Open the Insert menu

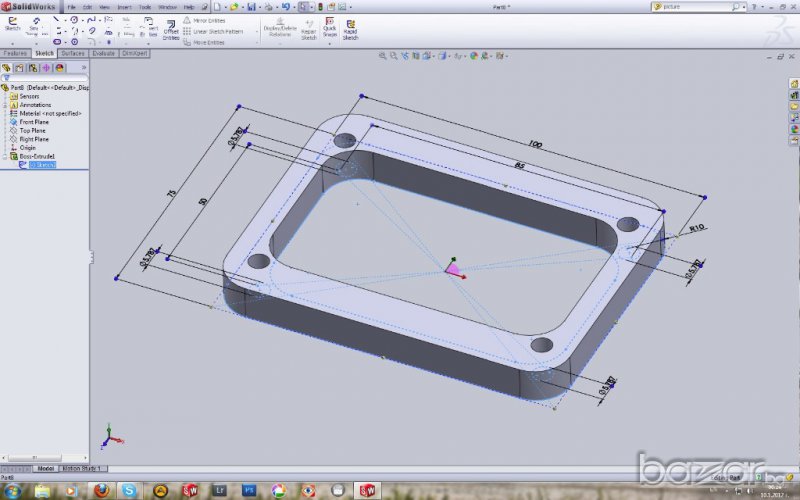pyautogui.click(x=124, y=7)
